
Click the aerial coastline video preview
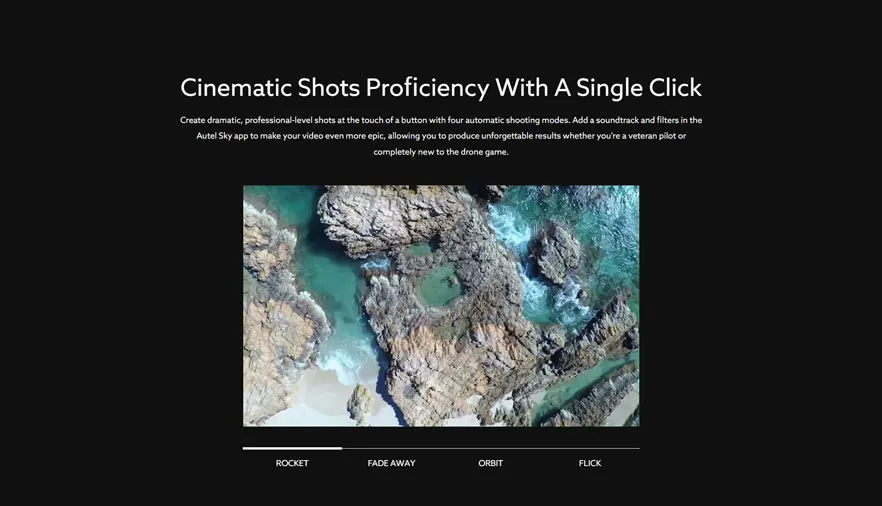tap(441, 306)
